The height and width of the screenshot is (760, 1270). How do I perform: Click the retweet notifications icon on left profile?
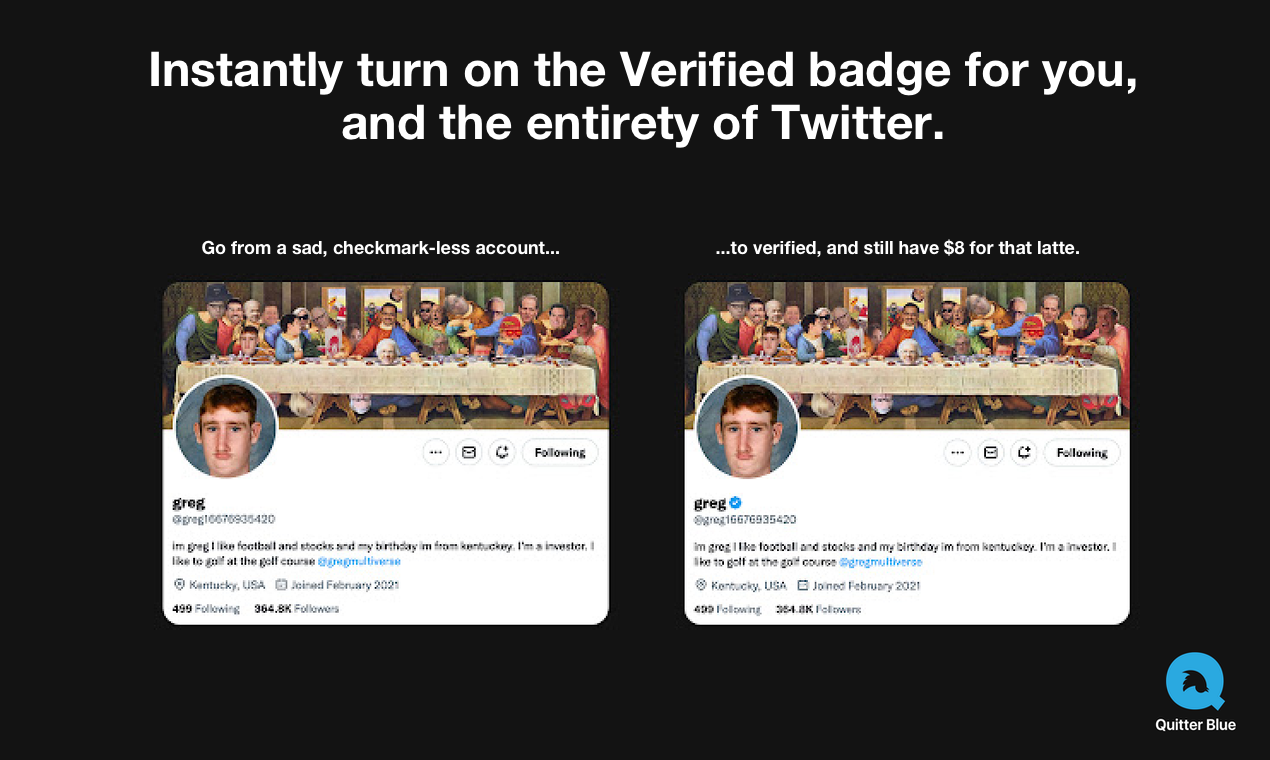[x=501, y=452]
